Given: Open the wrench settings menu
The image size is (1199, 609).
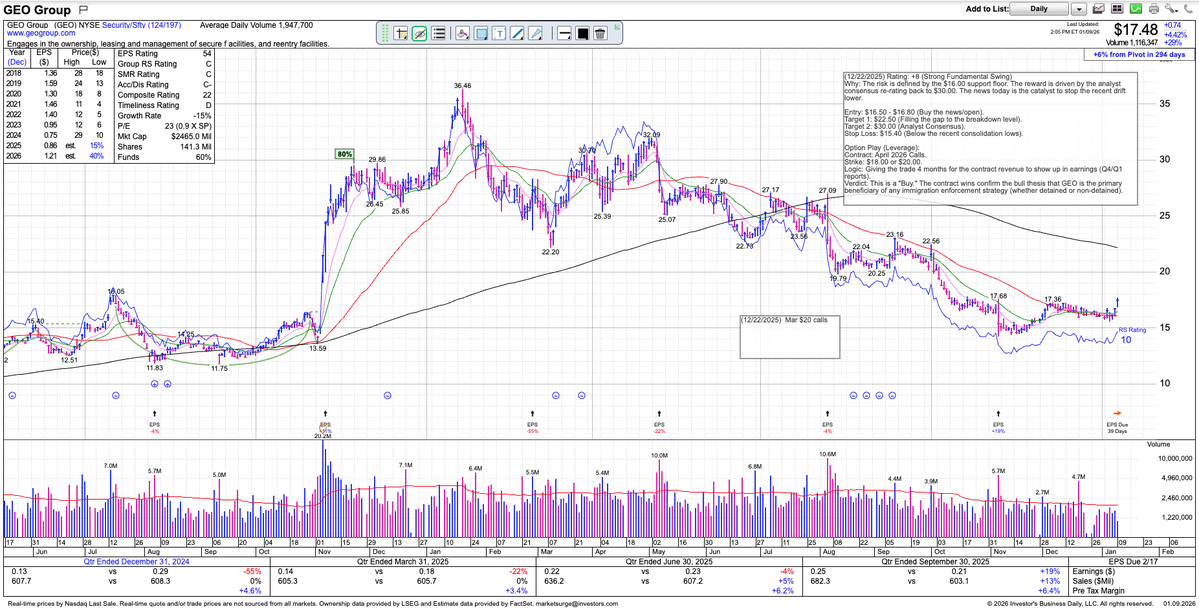Looking at the screenshot, I should click(1171, 8).
